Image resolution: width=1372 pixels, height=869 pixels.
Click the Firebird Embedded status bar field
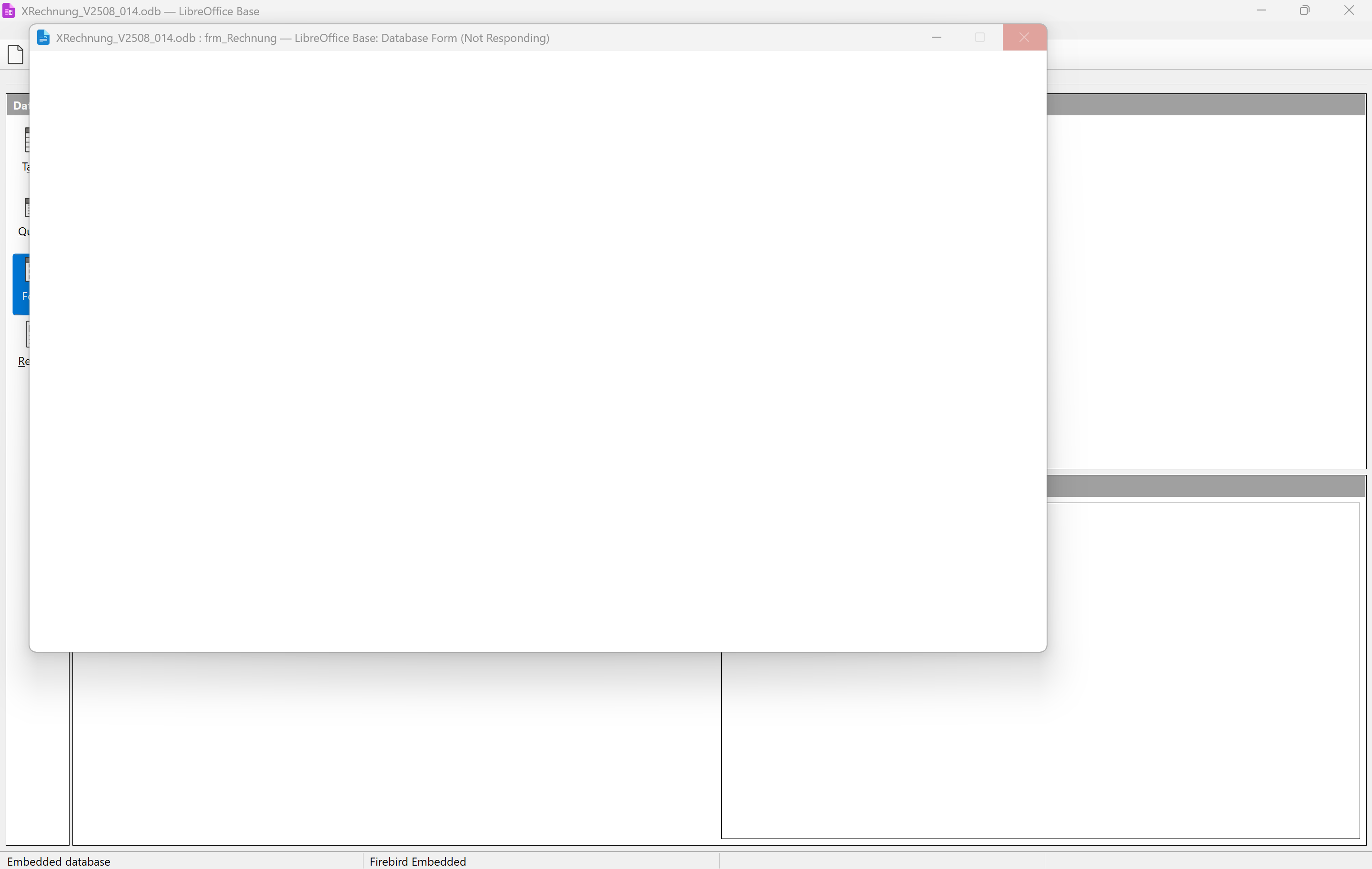pos(418,861)
